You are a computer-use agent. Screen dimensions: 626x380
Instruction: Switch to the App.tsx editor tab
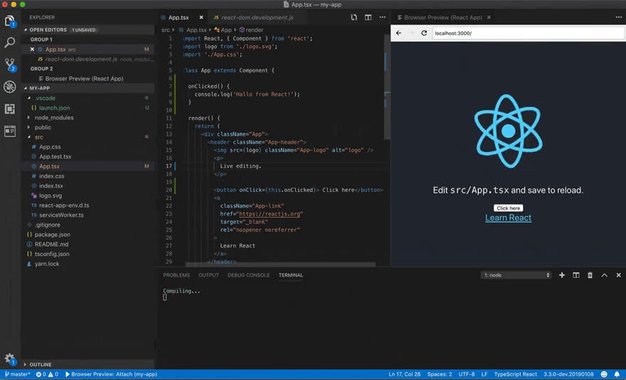(x=178, y=18)
